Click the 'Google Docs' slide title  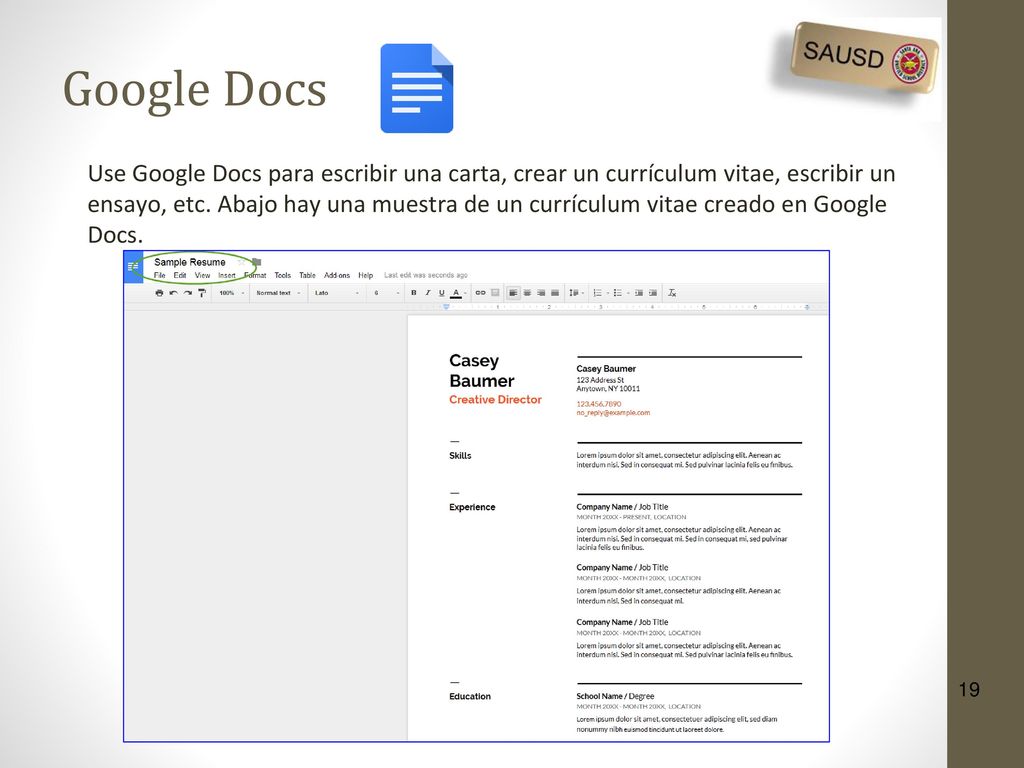tap(195, 89)
